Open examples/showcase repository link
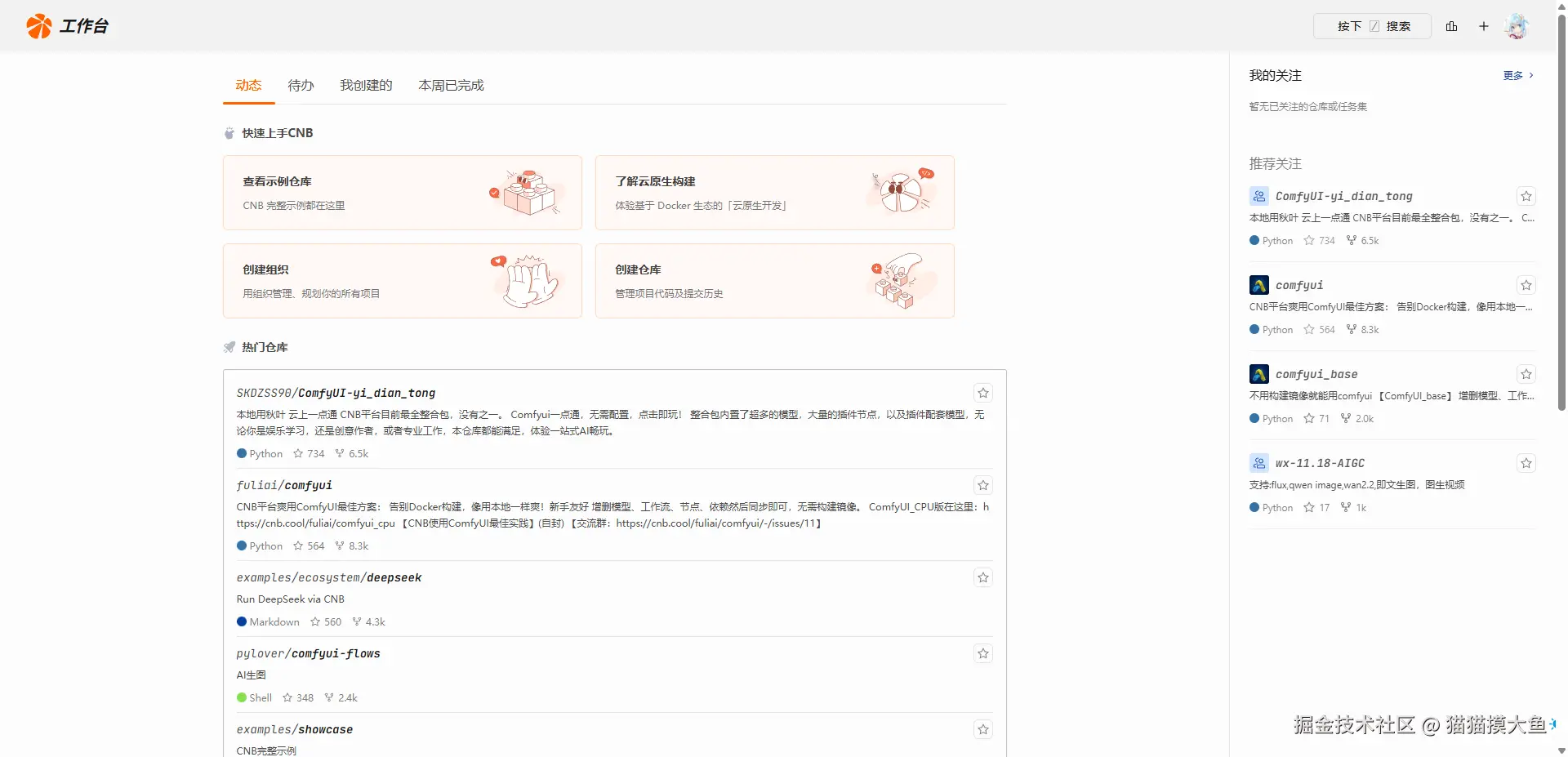The width and height of the screenshot is (1568, 757). (295, 729)
